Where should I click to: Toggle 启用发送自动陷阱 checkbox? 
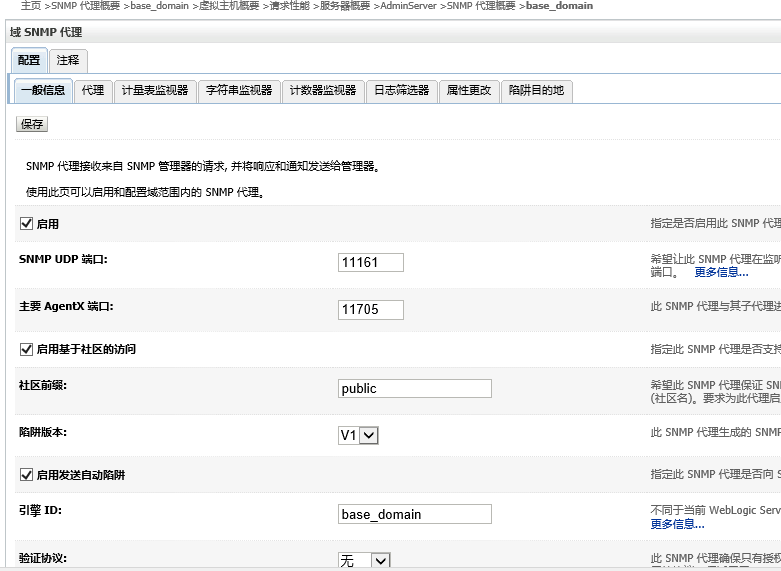[x=26, y=475]
